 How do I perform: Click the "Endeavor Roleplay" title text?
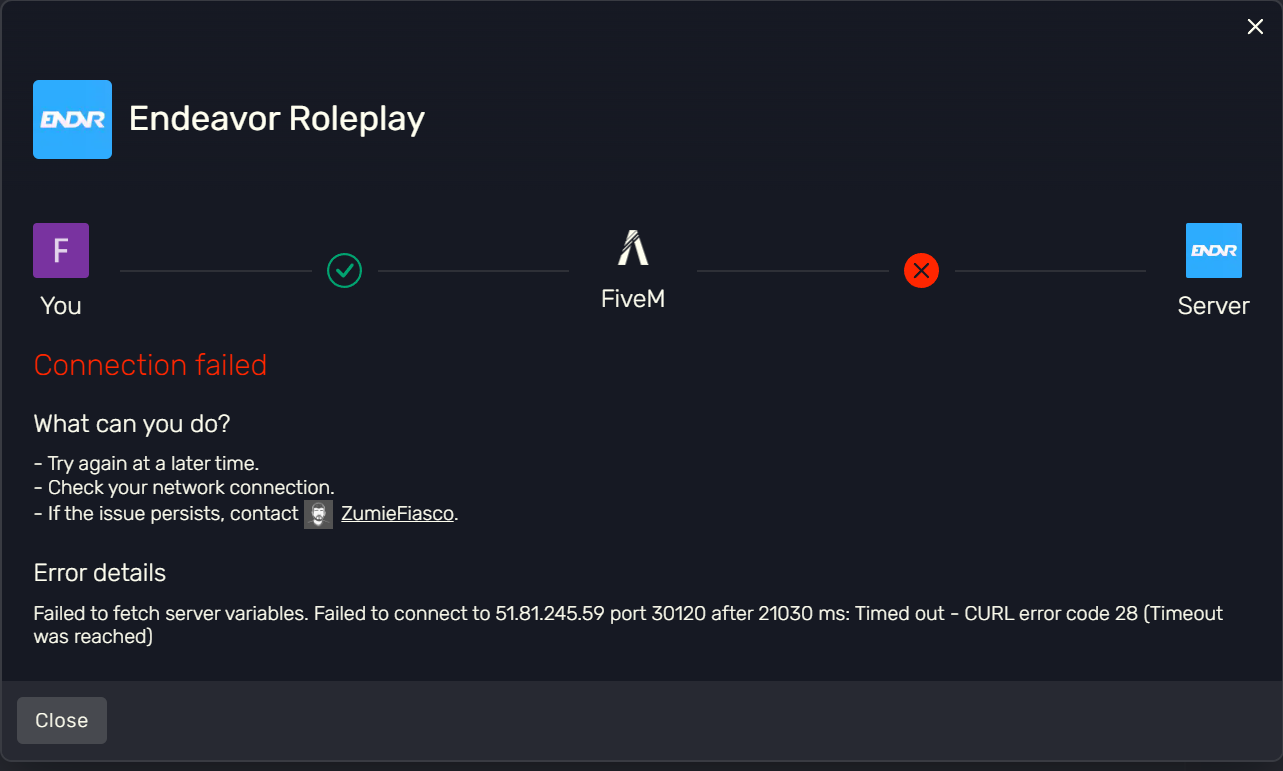[x=277, y=119]
